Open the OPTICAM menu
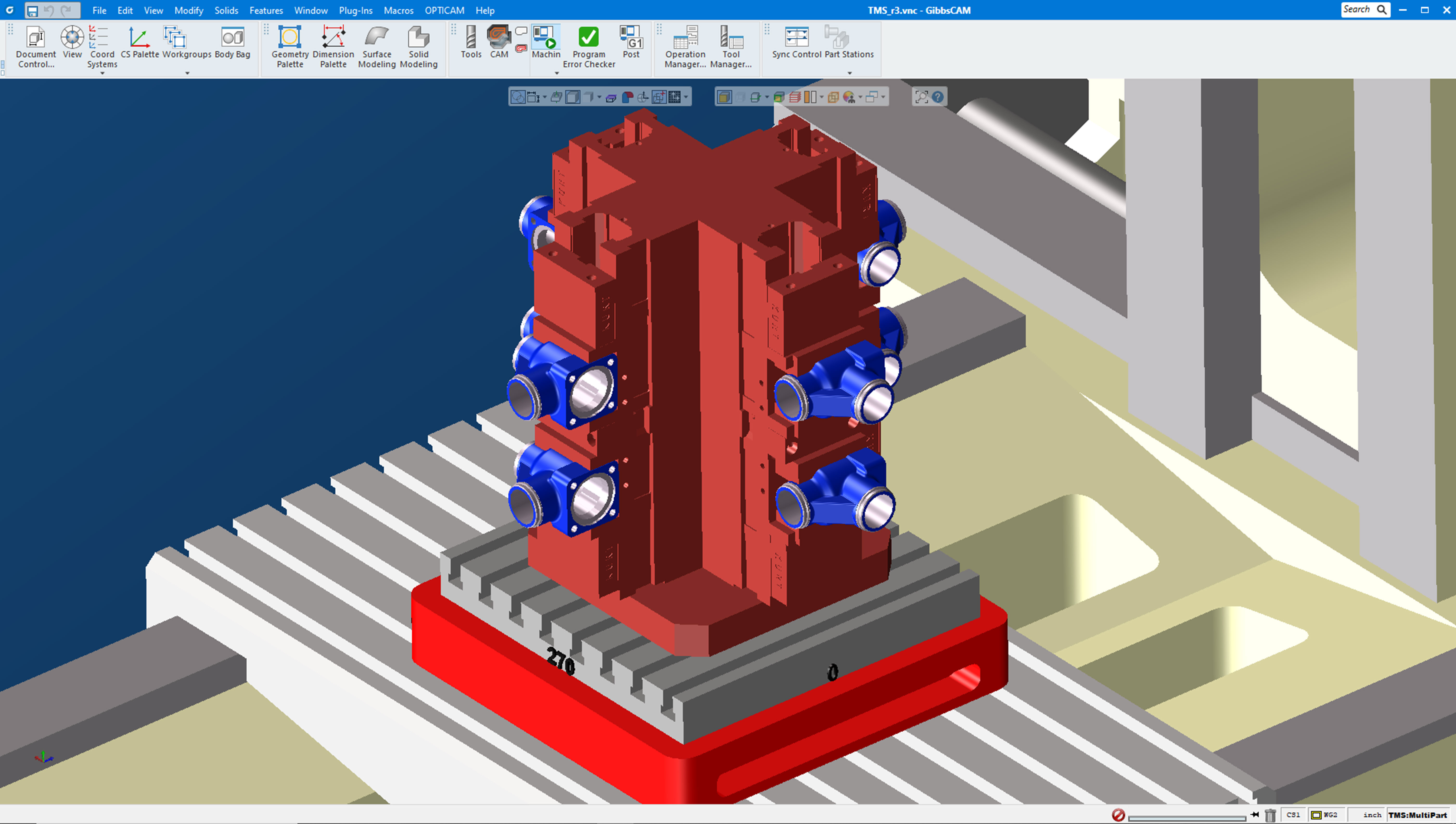1456x824 pixels. tap(444, 10)
